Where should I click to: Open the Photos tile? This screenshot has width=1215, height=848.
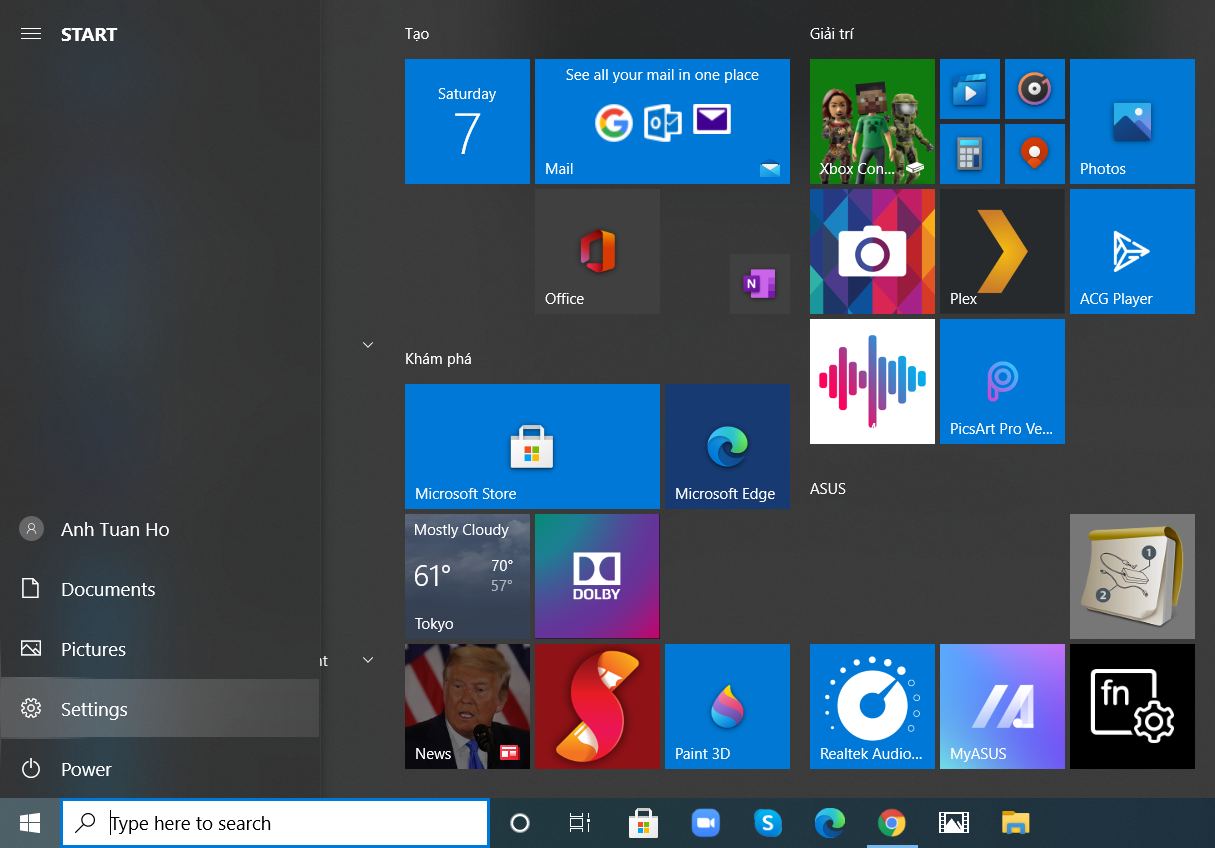pos(1132,121)
